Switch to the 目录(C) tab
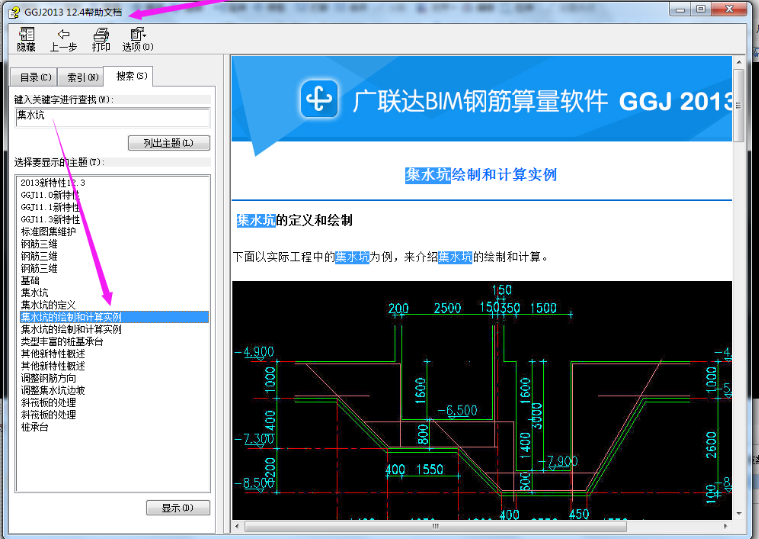Image resolution: width=759 pixels, height=539 pixels. (x=34, y=77)
